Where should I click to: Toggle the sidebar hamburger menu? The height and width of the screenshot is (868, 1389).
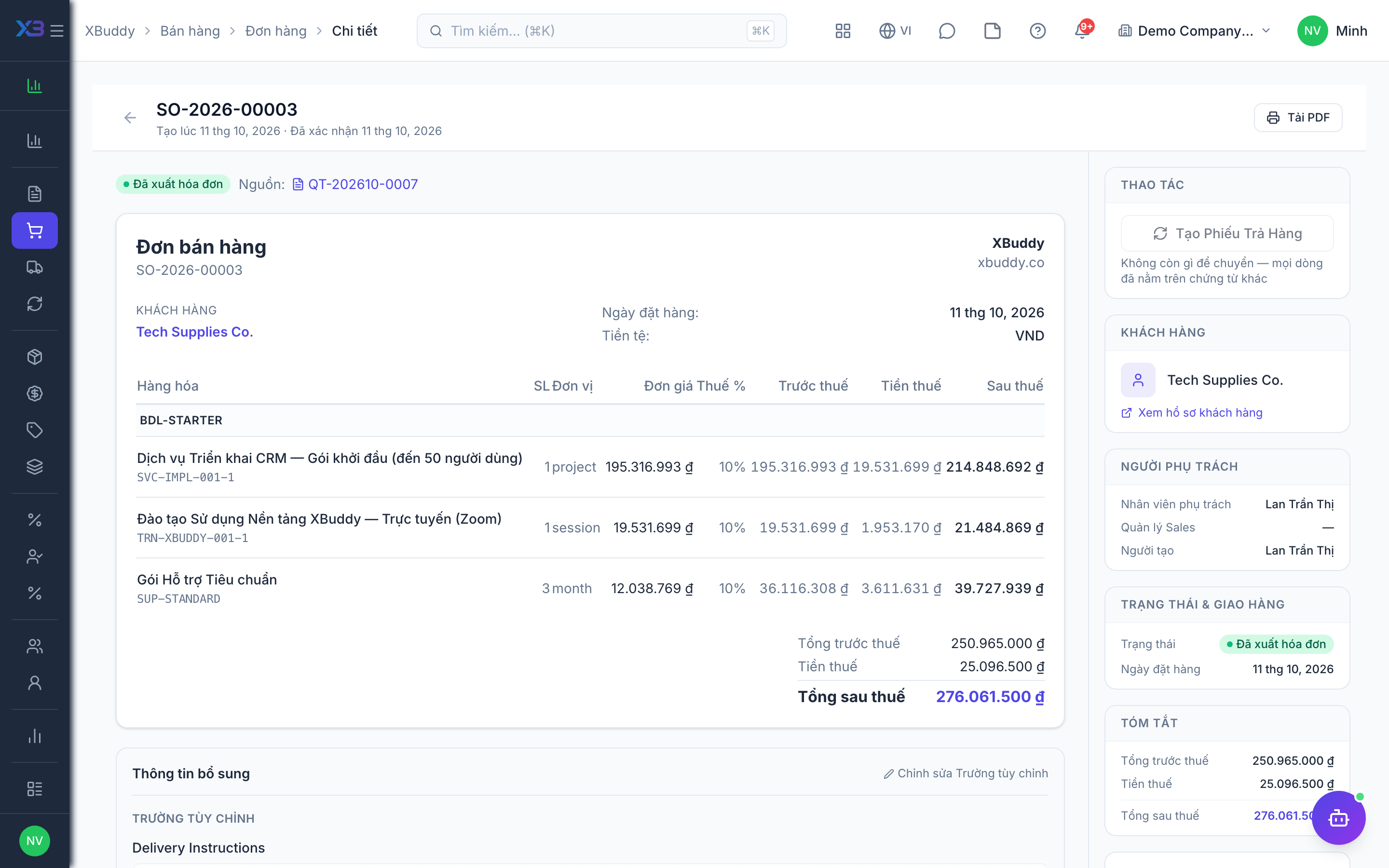coord(57,30)
